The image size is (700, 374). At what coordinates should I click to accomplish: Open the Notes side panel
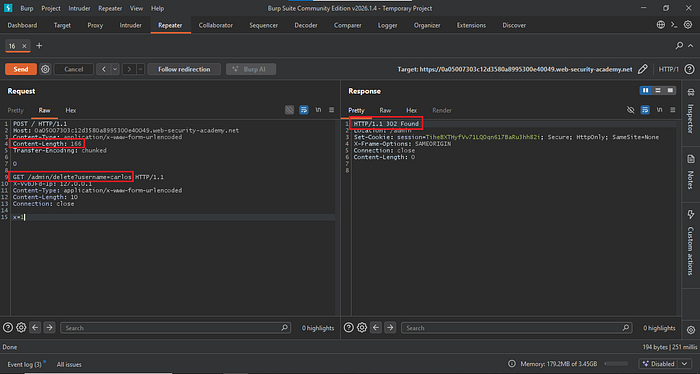[691, 172]
